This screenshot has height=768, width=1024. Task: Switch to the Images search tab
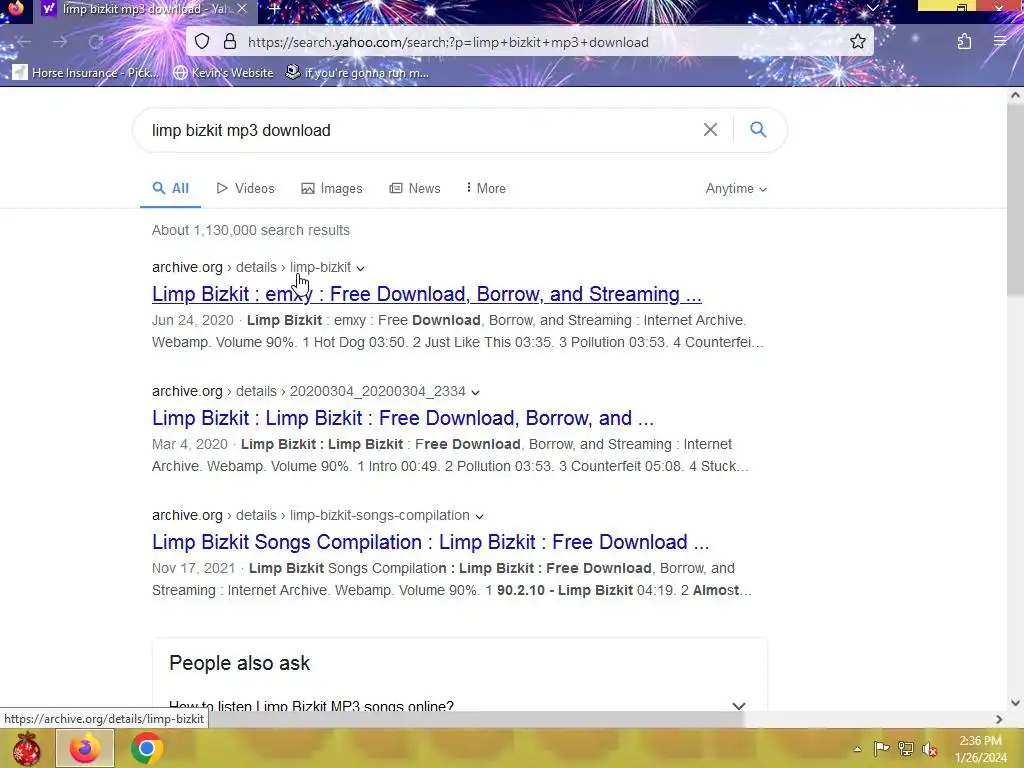tap(332, 188)
